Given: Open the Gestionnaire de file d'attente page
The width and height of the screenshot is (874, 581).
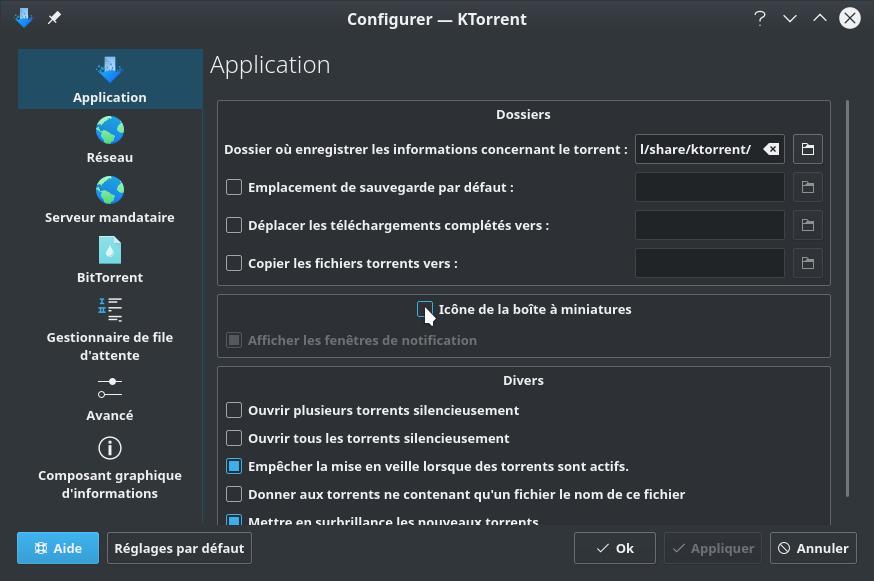Looking at the screenshot, I should point(110,329).
